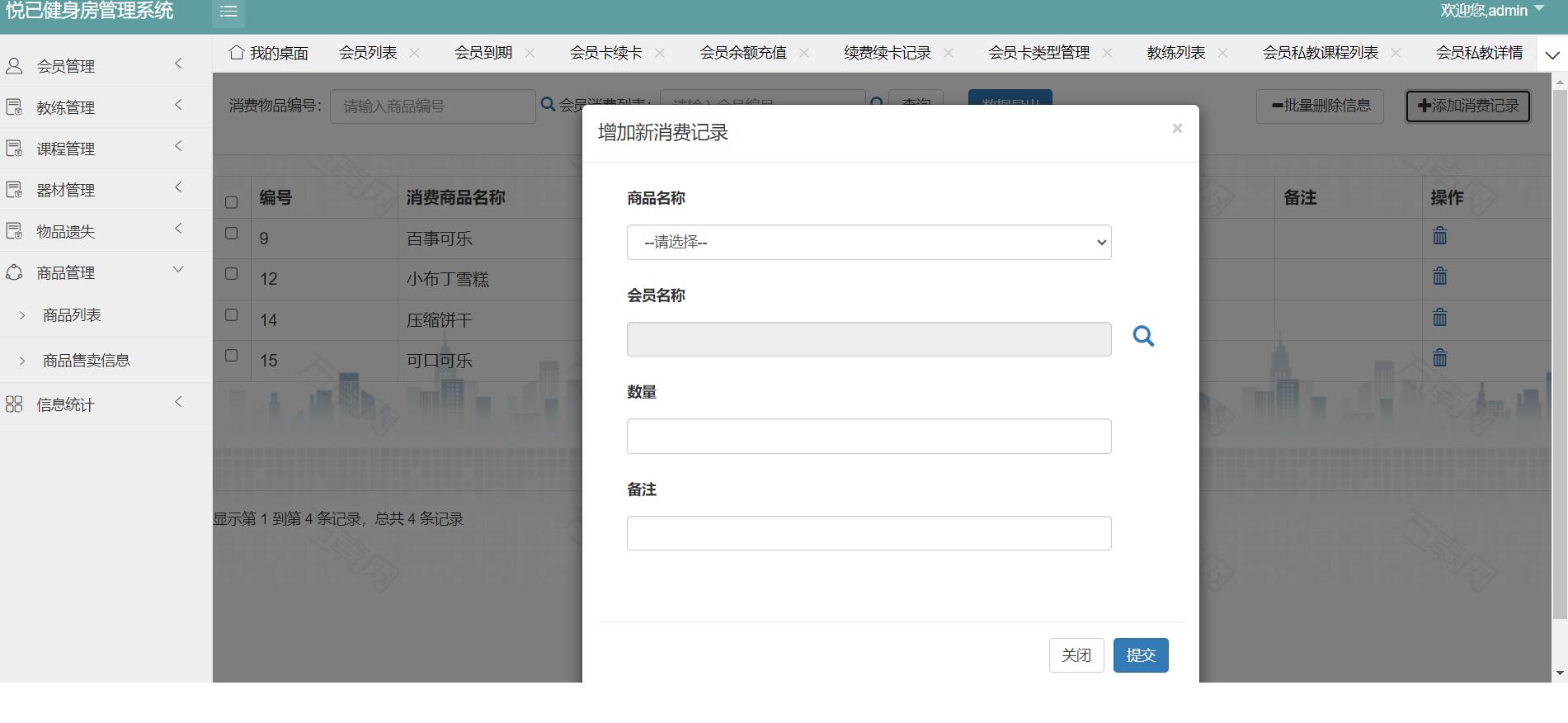
Task: Click the 批量删除信息 button
Action: (x=1320, y=106)
